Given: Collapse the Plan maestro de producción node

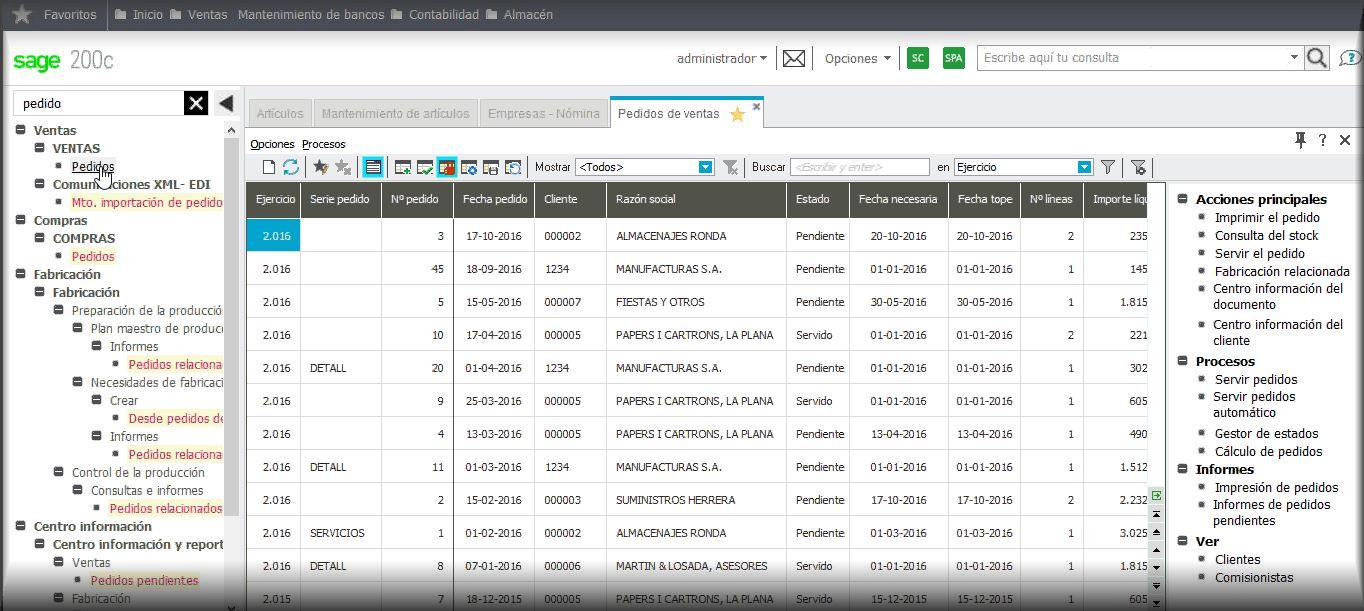Looking at the screenshot, I should 78,328.
